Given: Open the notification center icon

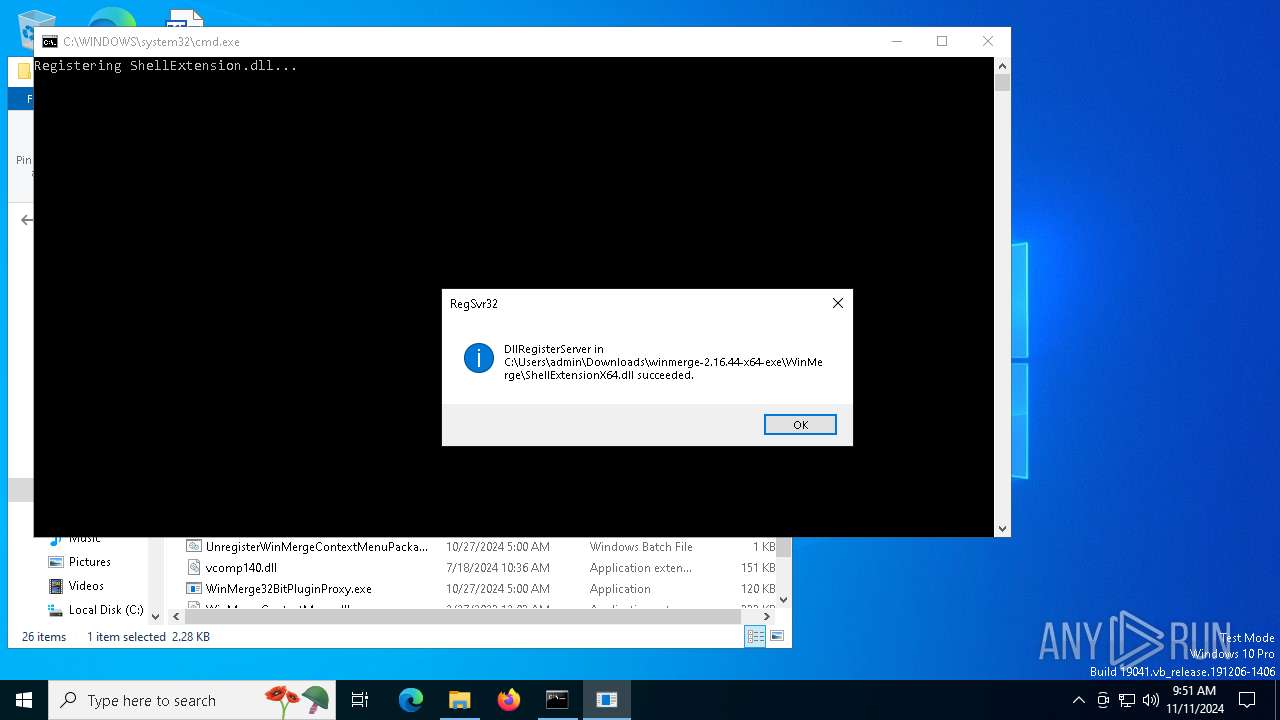Looking at the screenshot, I should [1247, 700].
